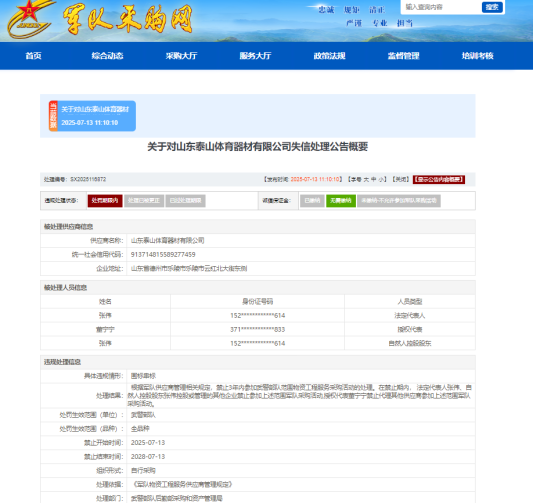Click the red 显示公告内容概要 button
The image size is (534, 504).
(x=439, y=179)
